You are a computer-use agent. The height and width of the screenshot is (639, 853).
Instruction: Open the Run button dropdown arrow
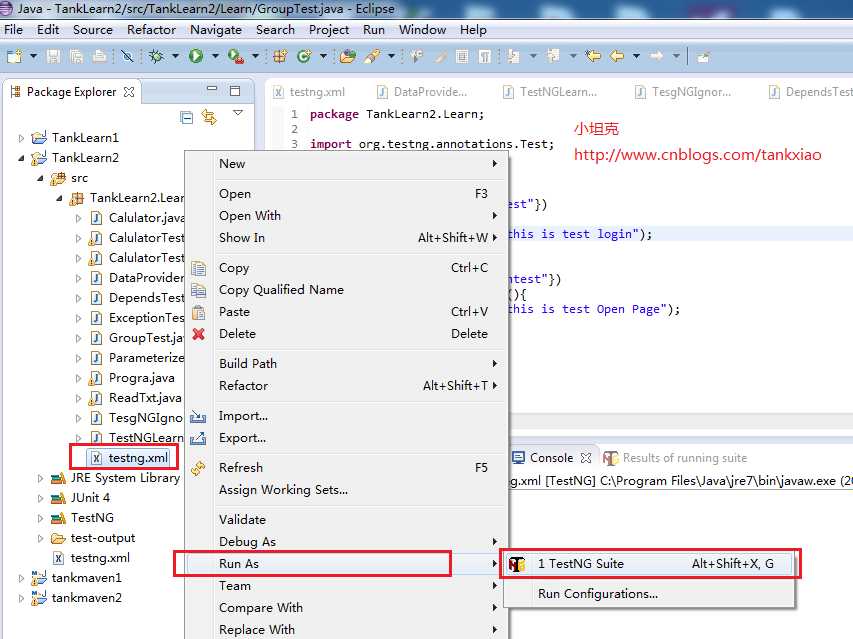[215, 56]
